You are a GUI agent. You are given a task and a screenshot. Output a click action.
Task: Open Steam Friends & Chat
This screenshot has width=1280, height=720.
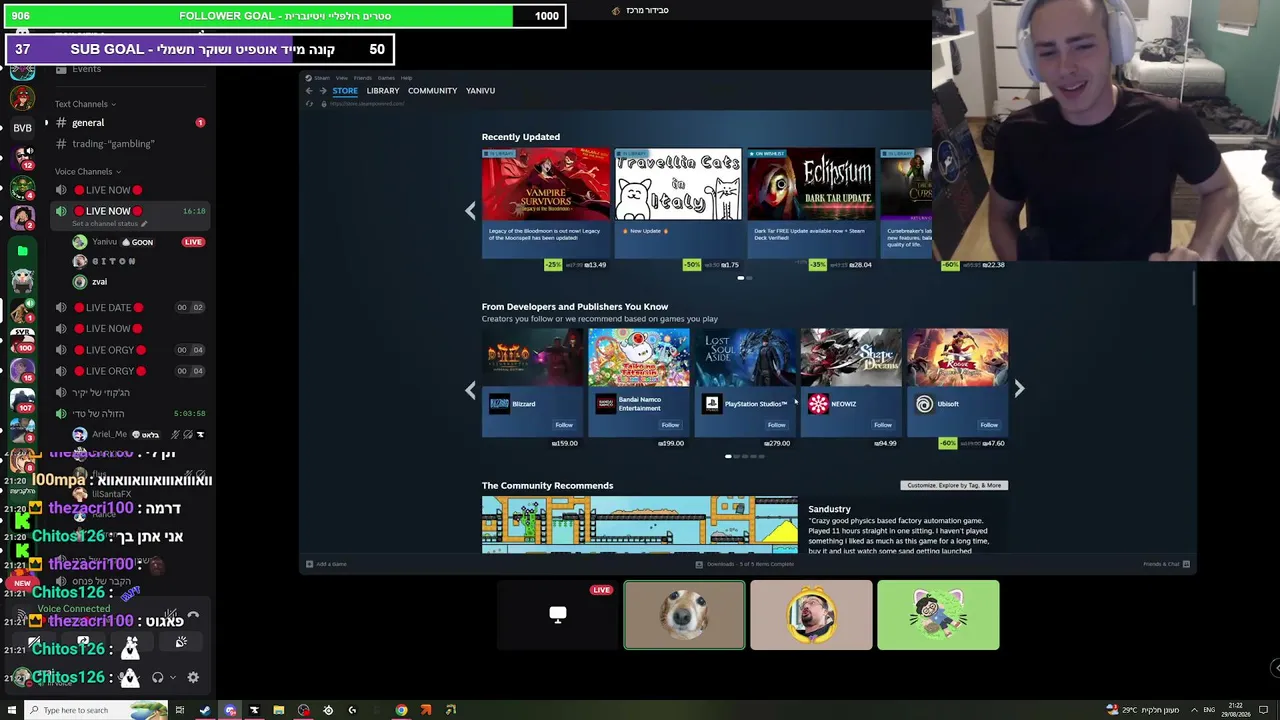tap(1166, 564)
